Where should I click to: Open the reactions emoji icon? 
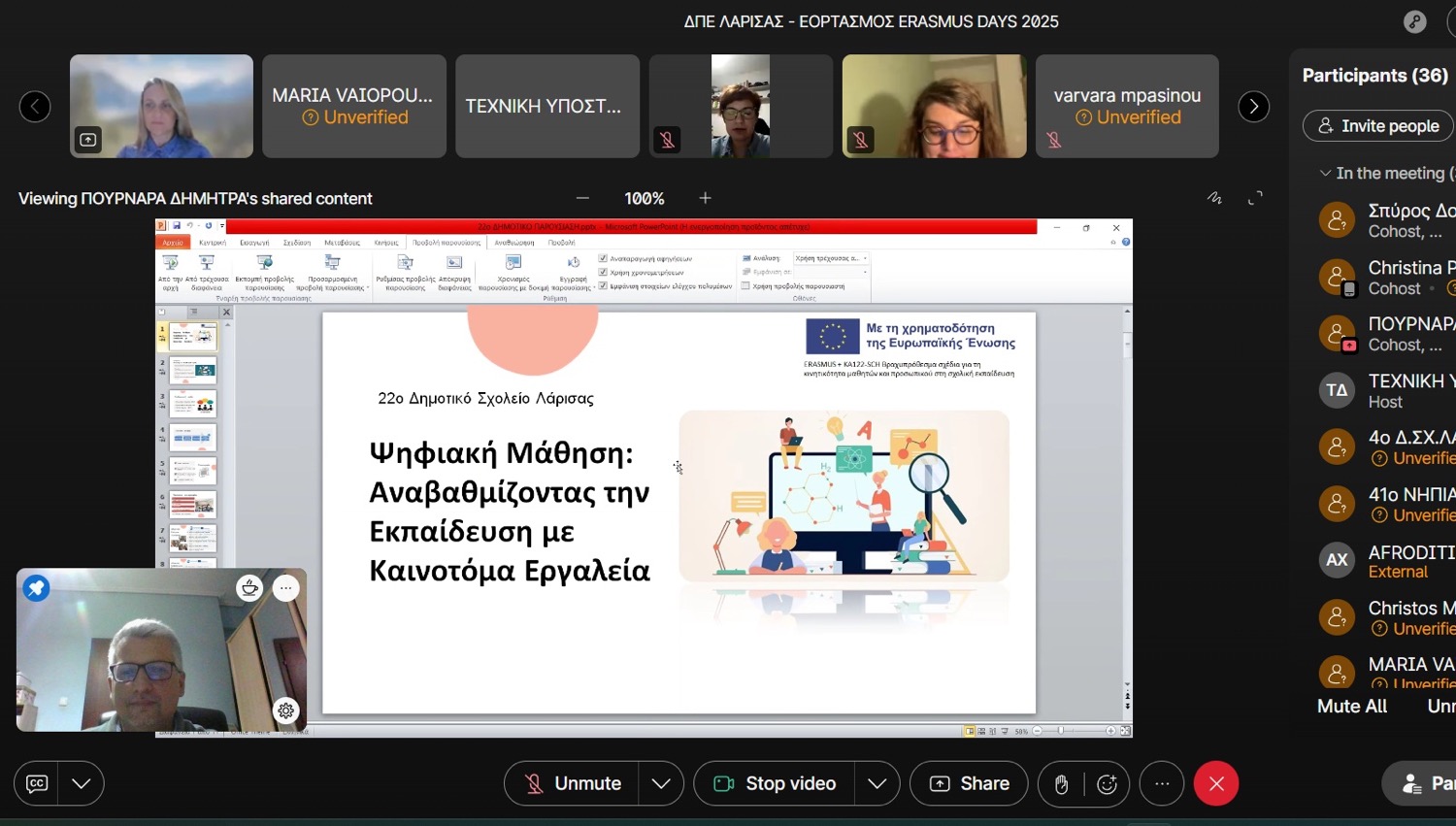[1107, 784]
